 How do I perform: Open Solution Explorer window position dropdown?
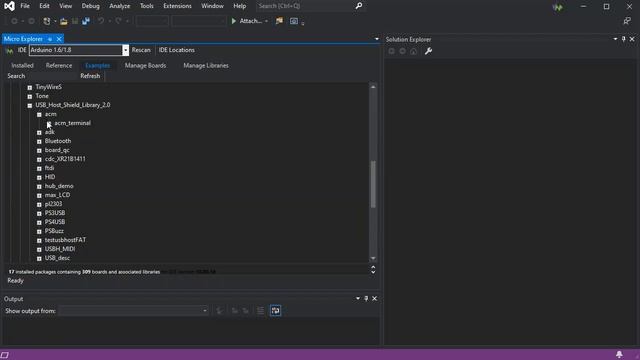pos(615,39)
